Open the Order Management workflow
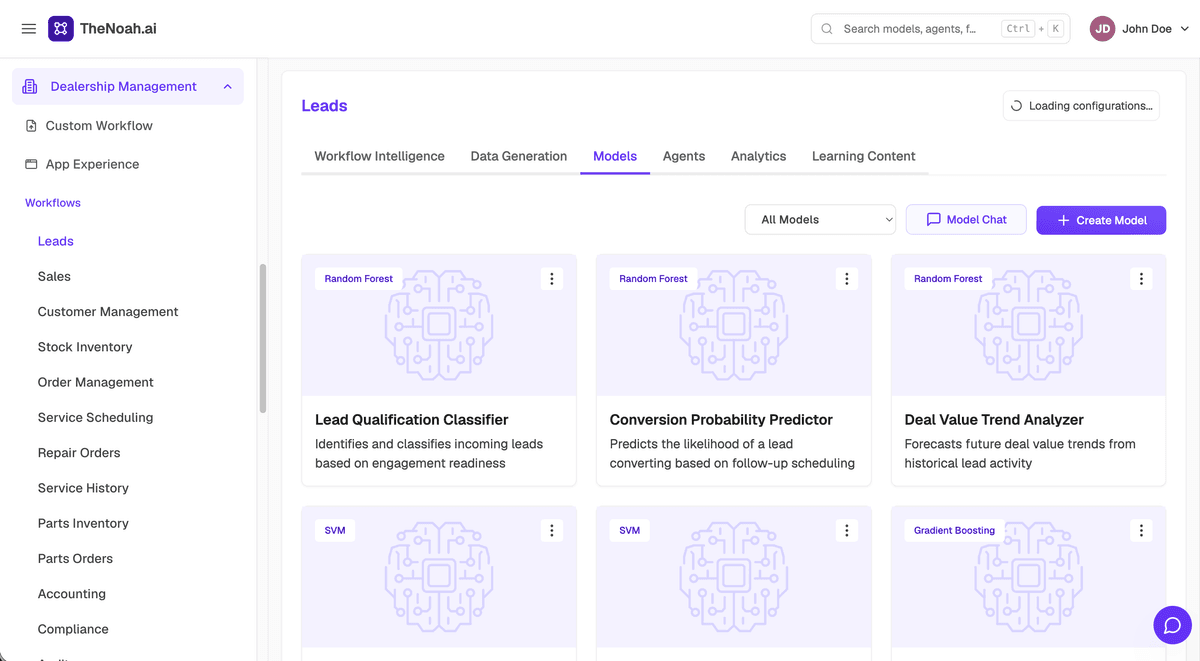 coord(96,382)
